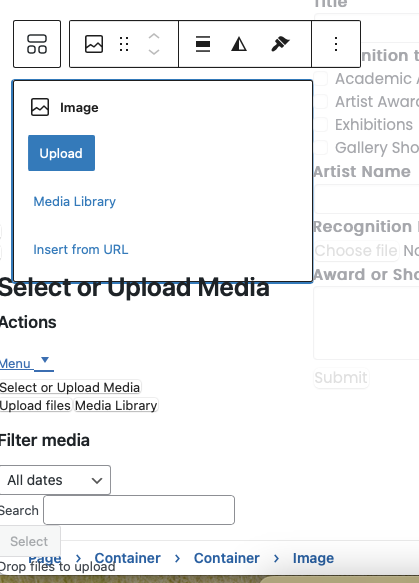419x583 pixels.
Task: Open the align options icon
Action: pyautogui.click(x=203, y=44)
